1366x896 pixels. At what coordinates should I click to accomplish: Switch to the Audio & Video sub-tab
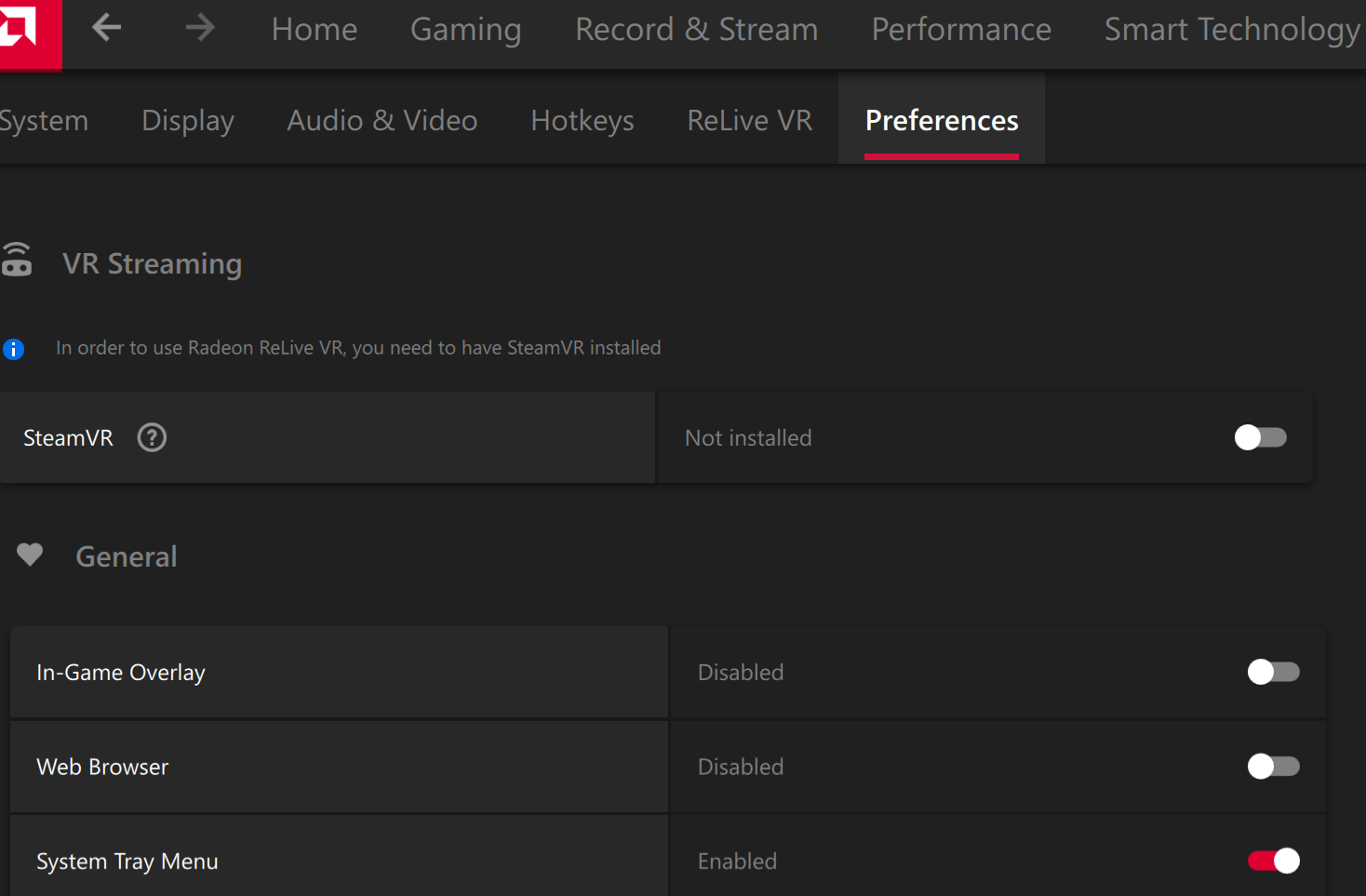[382, 121]
